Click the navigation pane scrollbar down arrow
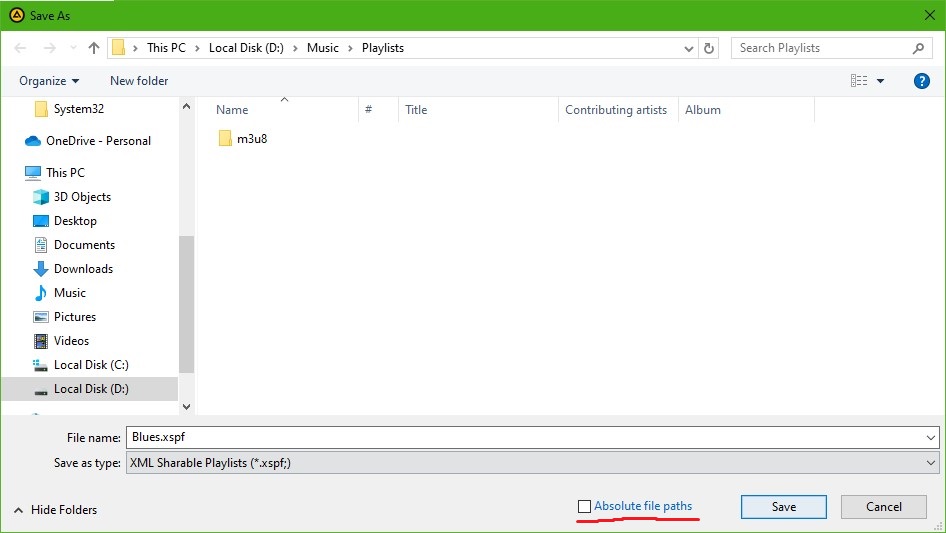Viewport: 946px width, 533px height. tap(186, 406)
